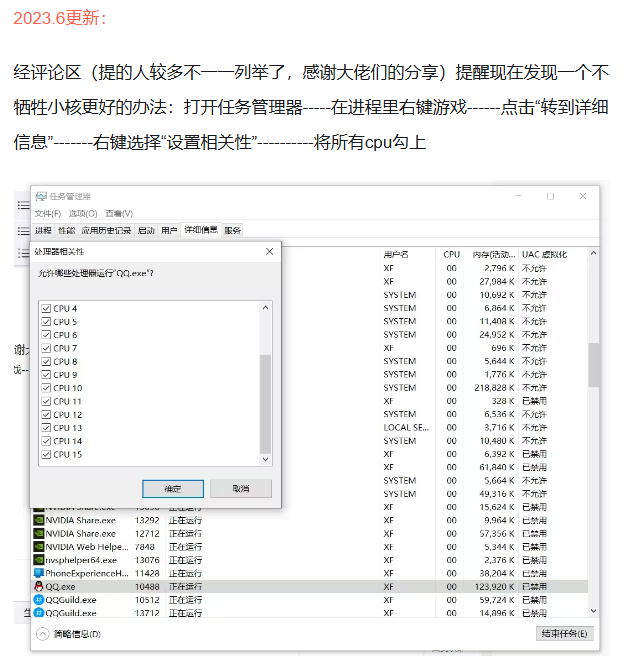Sort by the 内存(活动) column header
The image size is (632, 661).
coord(494,255)
